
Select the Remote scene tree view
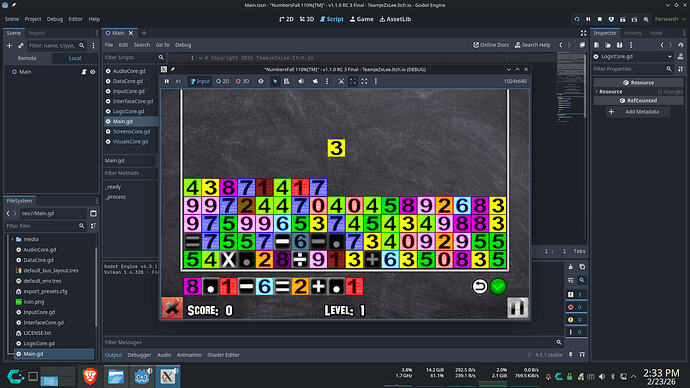click(x=27, y=58)
